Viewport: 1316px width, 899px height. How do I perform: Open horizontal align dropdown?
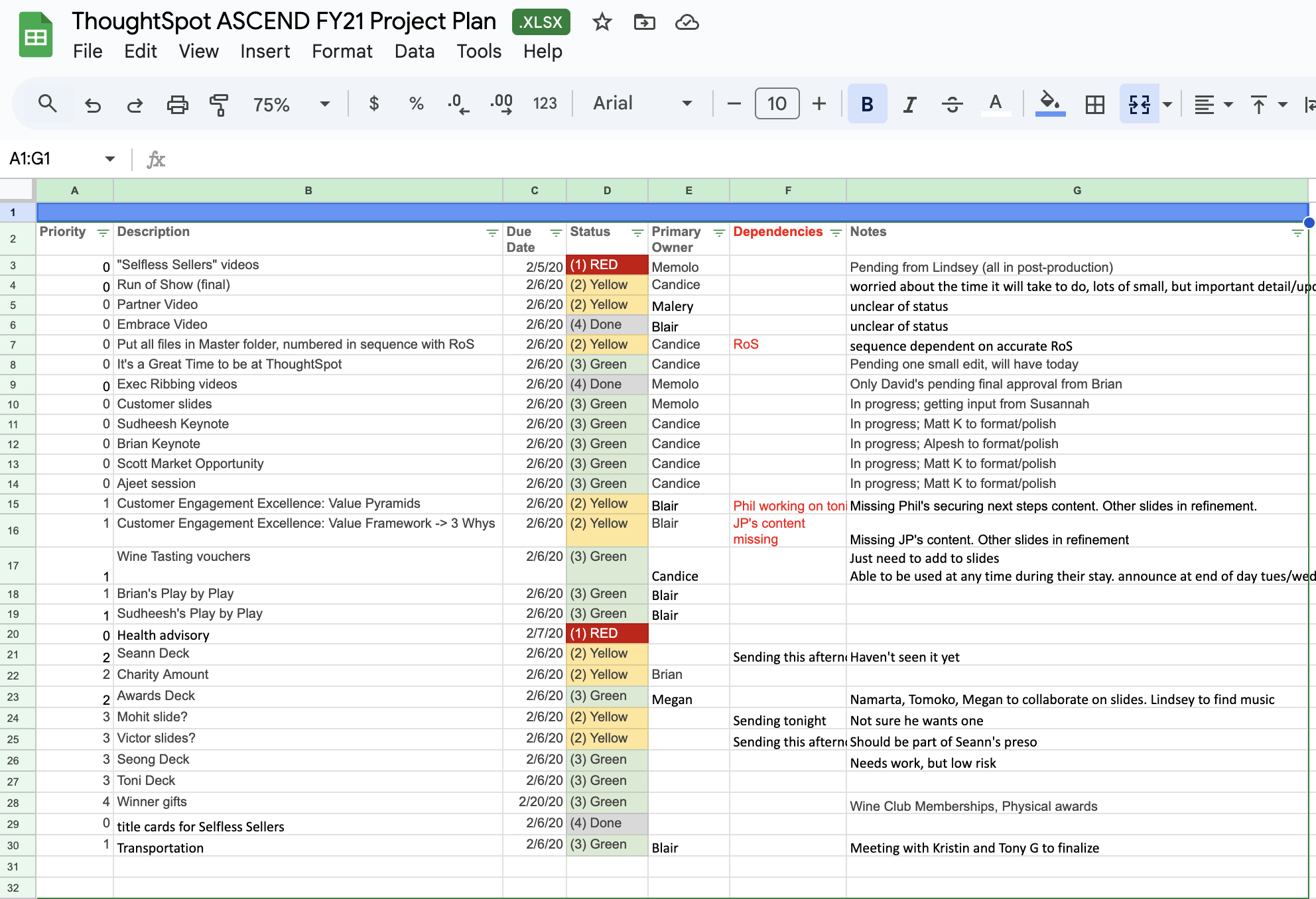1213,104
